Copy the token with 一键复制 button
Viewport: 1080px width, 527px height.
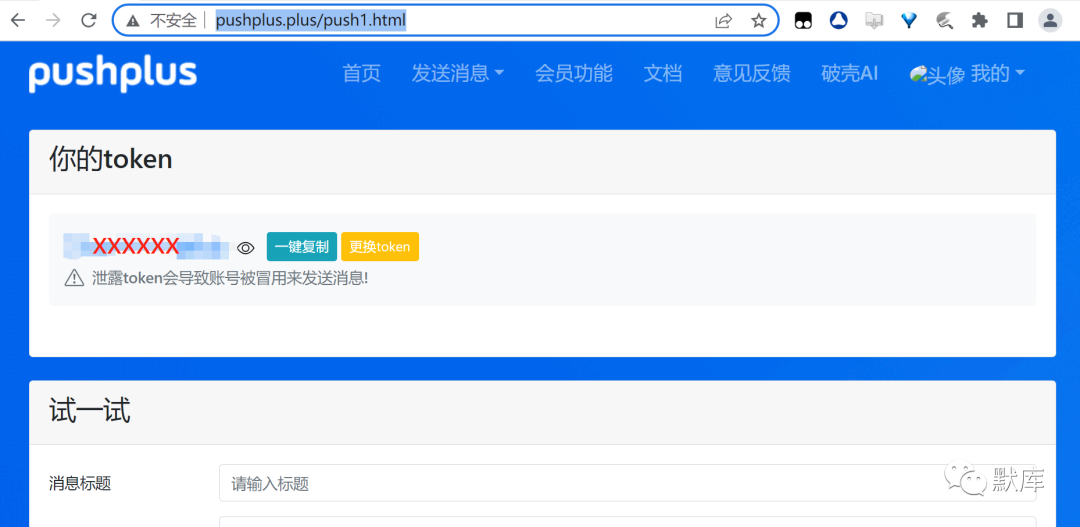point(302,247)
